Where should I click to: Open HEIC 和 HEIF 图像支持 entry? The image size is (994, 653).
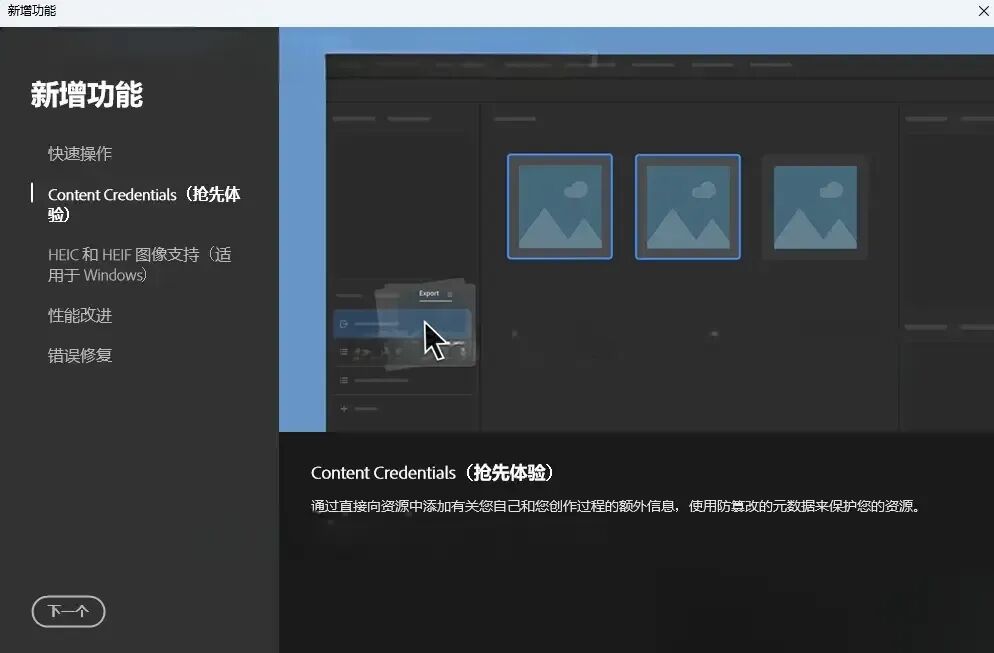coord(139,264)
